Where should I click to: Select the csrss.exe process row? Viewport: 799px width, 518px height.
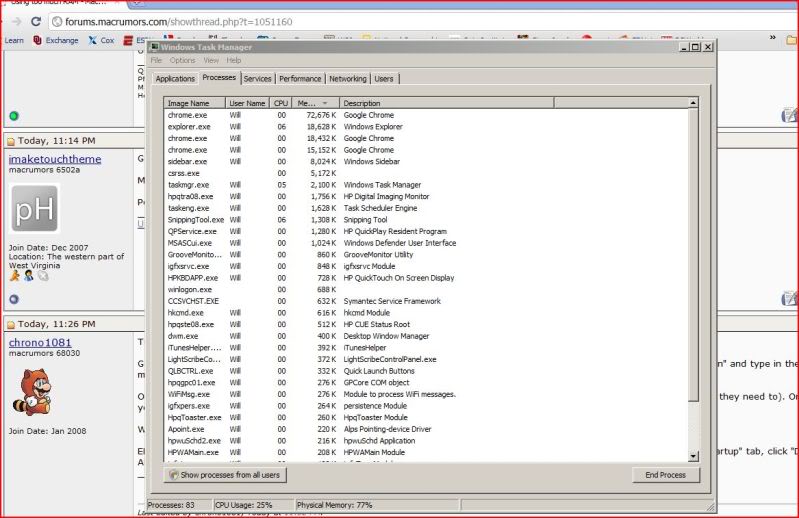pyautogui.click(x=426, y=173)
